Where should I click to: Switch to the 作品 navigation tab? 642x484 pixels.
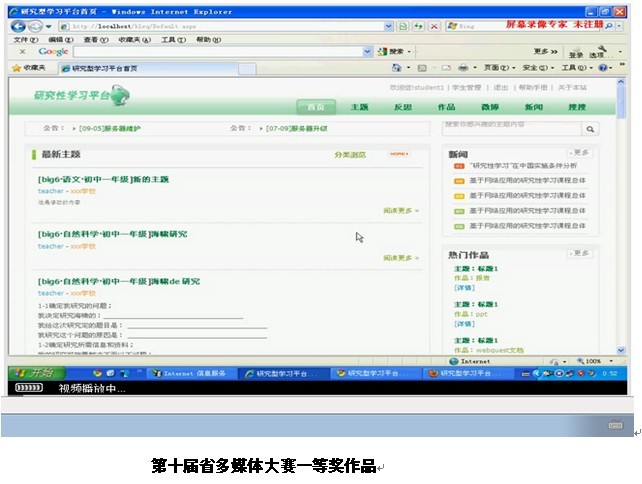(446, 107)
